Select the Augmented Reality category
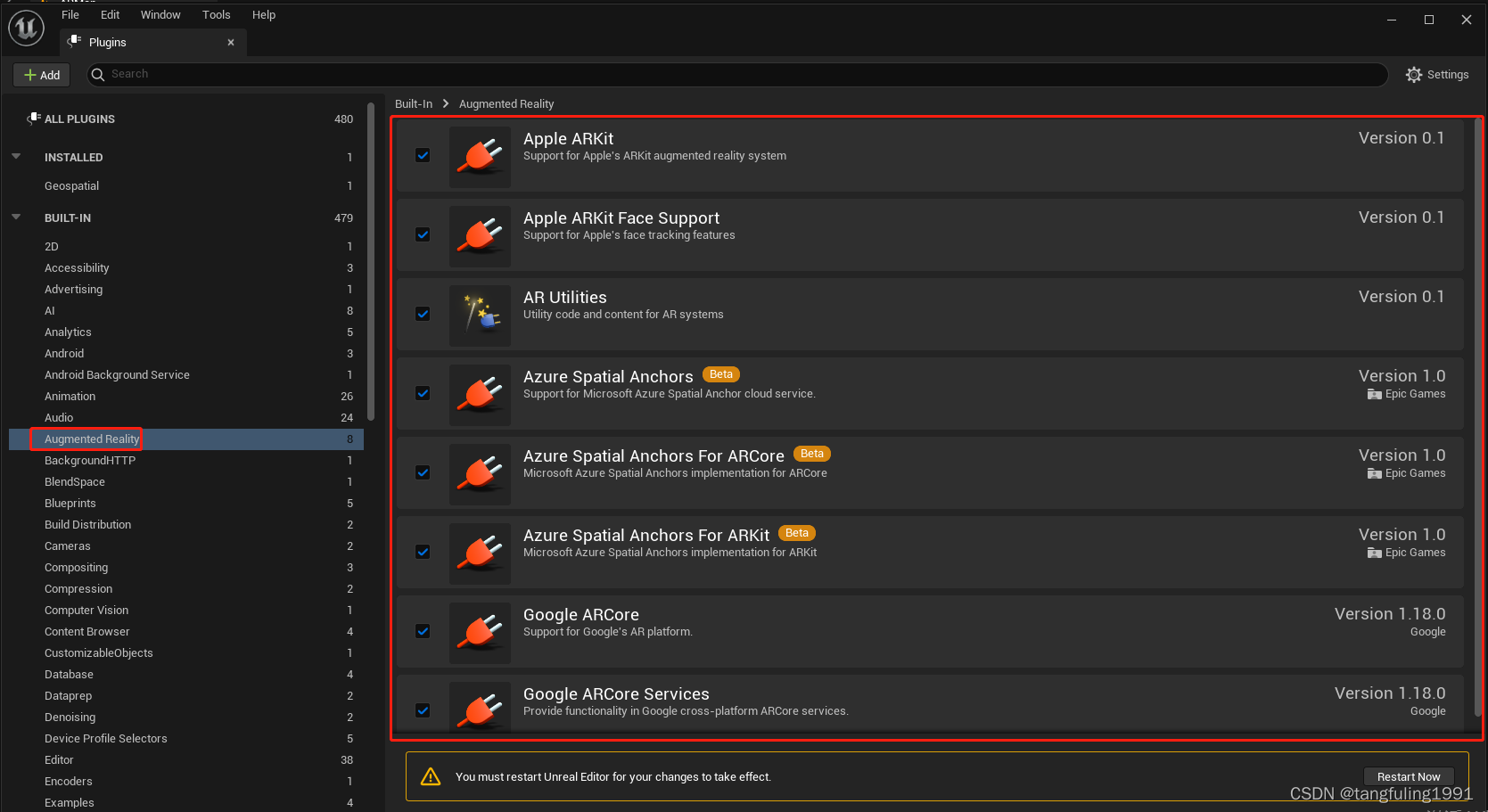 pyautogui.click(x=186, y=439)
